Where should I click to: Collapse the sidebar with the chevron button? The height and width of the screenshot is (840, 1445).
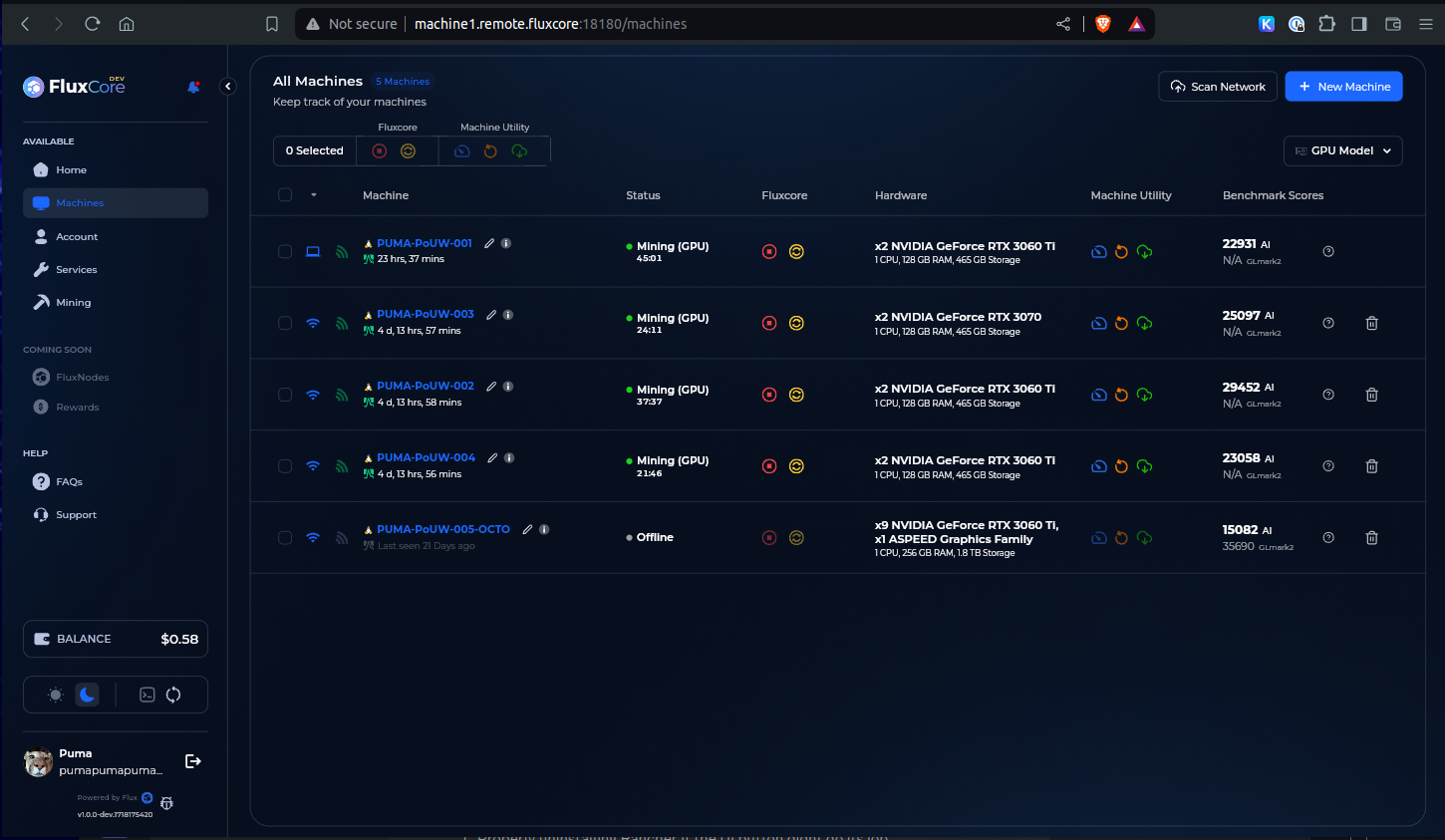228,87
